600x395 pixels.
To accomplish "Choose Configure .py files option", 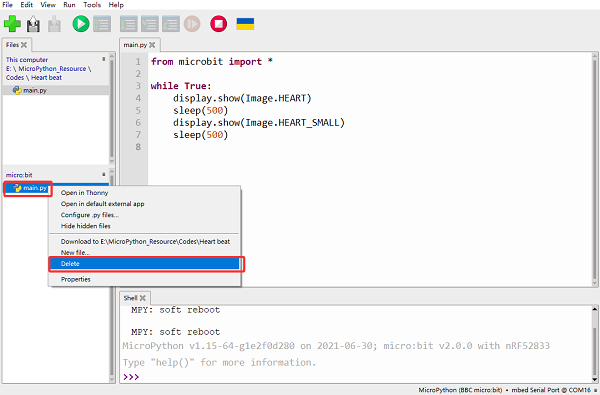I will [x=145, y=215].
